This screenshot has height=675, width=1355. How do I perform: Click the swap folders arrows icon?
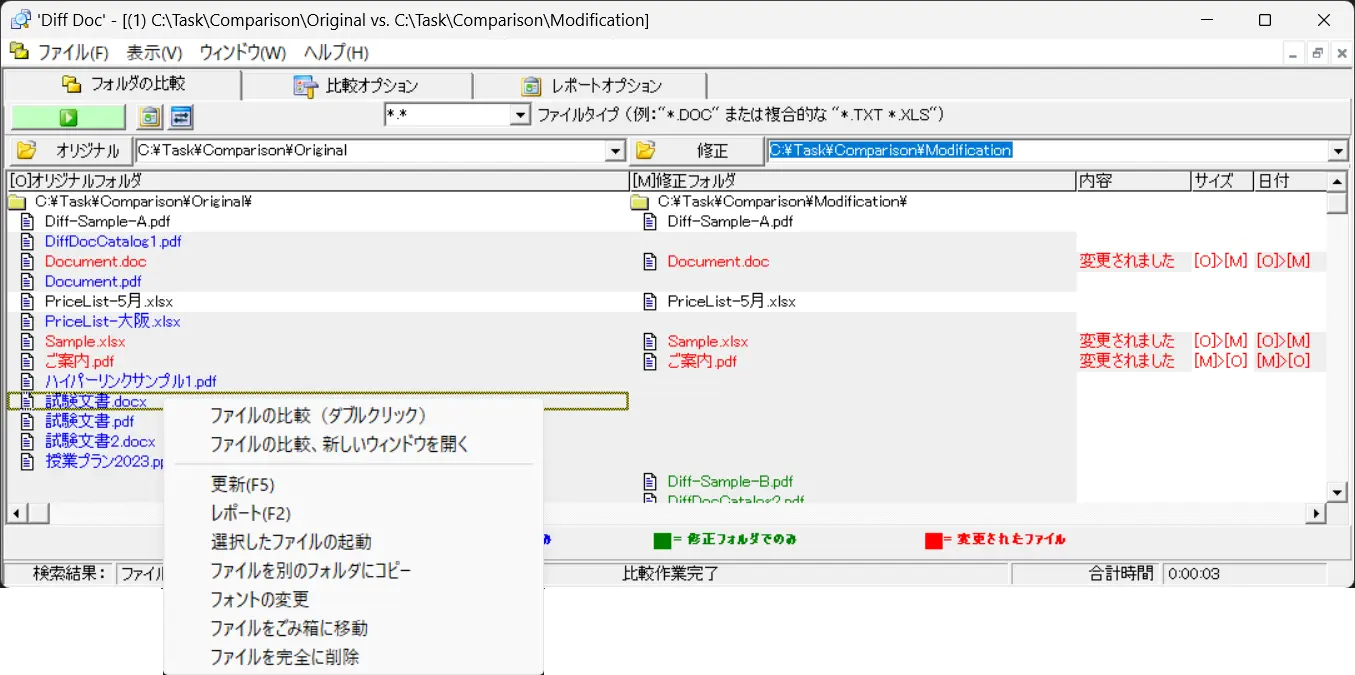coord(181,117)
